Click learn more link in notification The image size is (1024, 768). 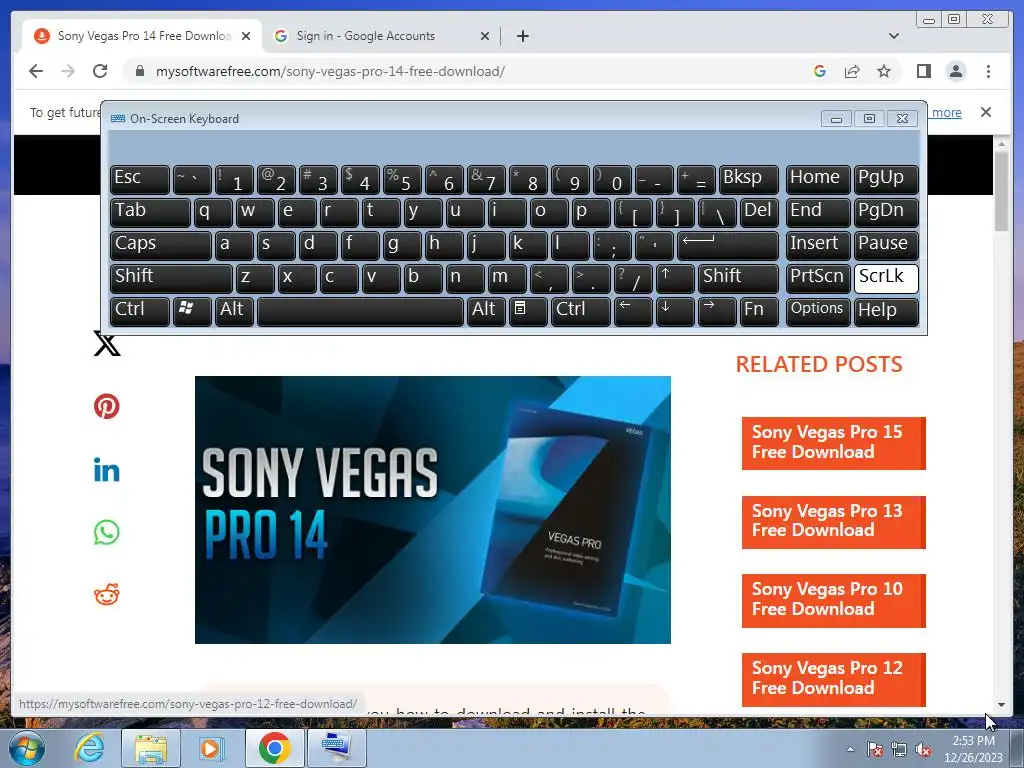pos(945,112)
